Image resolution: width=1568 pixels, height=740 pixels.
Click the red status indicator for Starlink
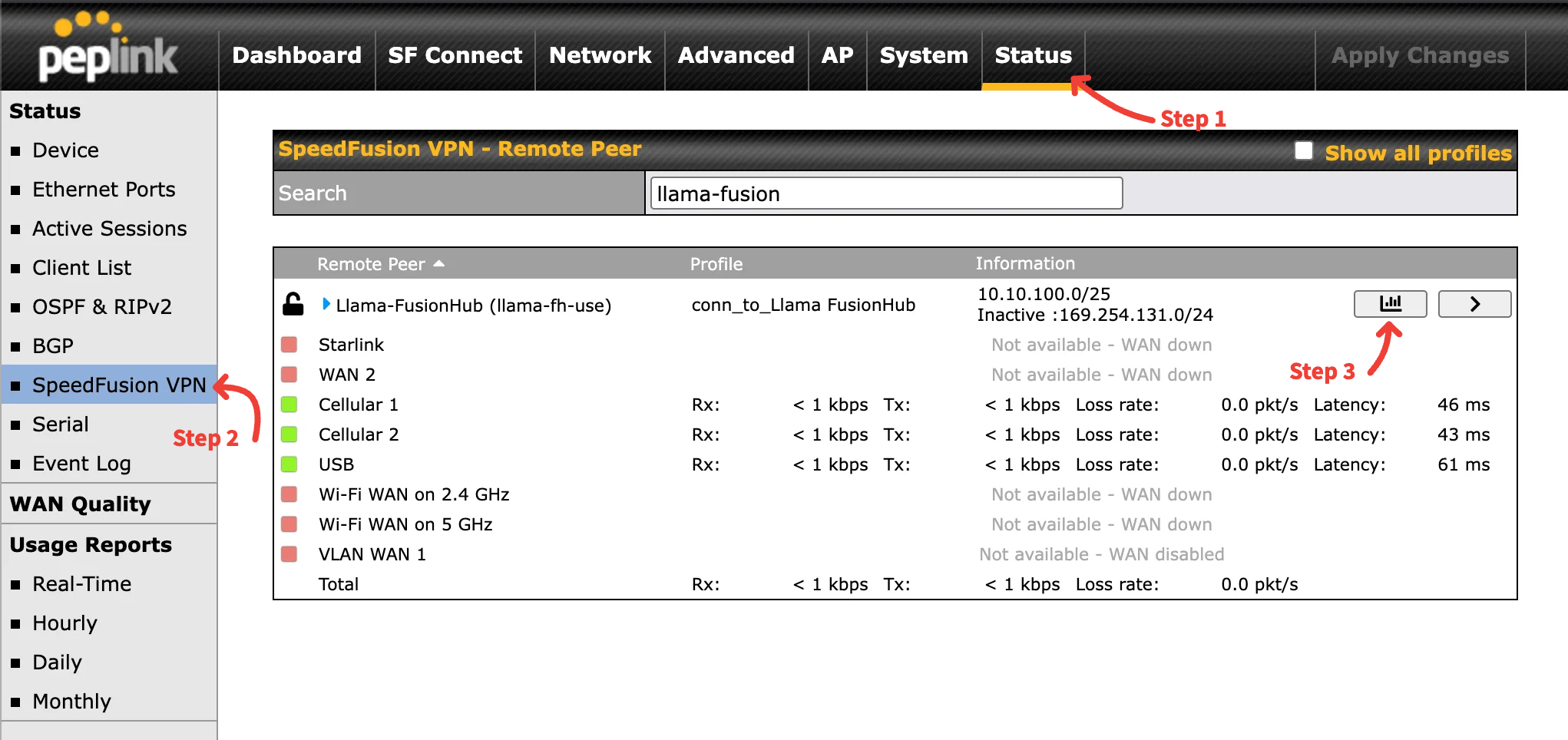pyautogui.click(x=289, y=345)
